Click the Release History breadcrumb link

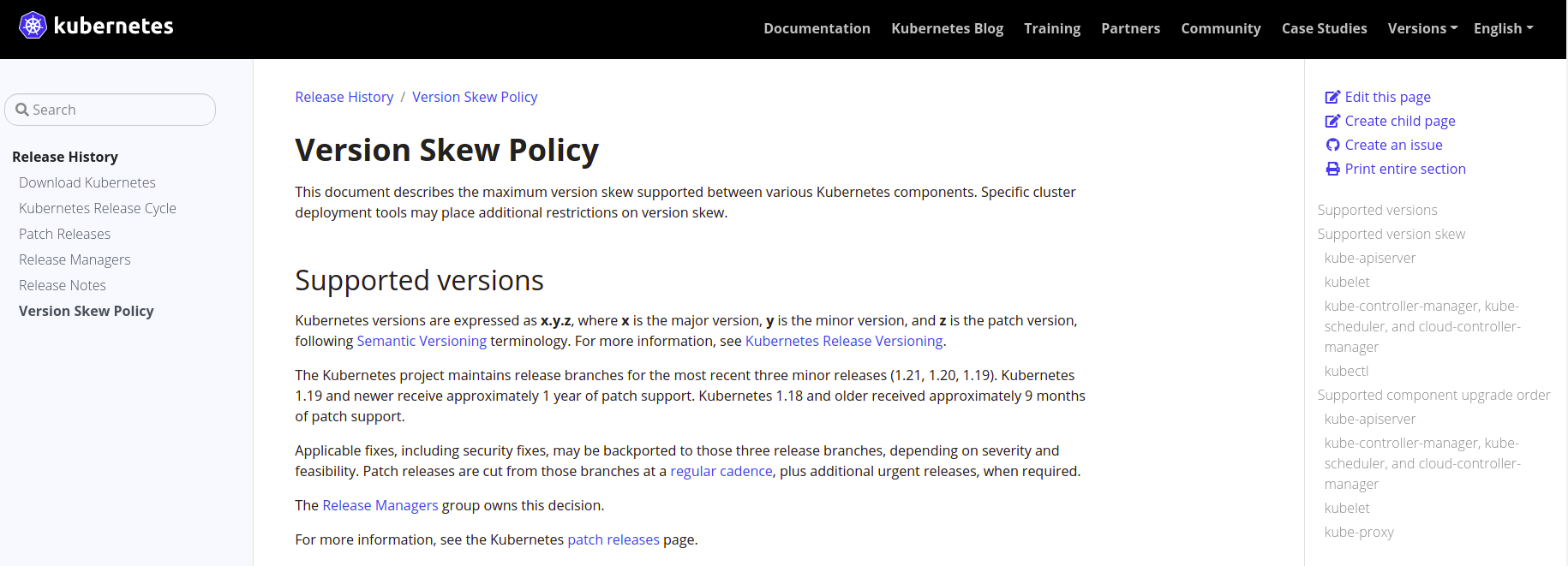click(x=344, y=97)
